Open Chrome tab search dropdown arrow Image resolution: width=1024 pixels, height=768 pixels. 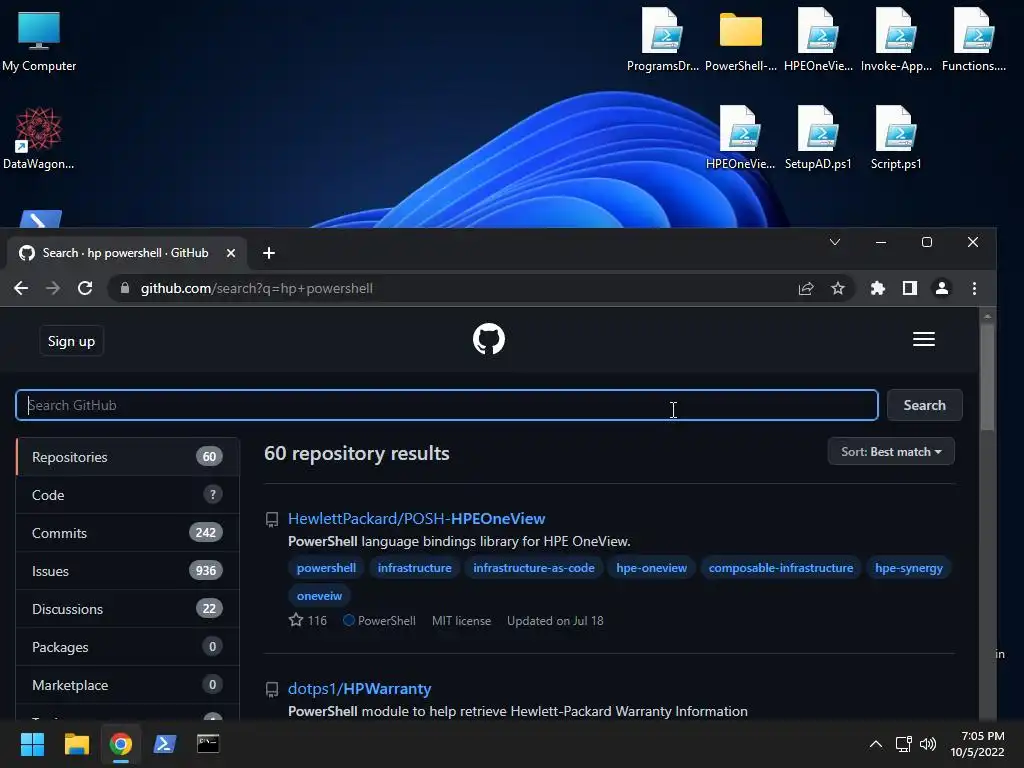[835, 242]
